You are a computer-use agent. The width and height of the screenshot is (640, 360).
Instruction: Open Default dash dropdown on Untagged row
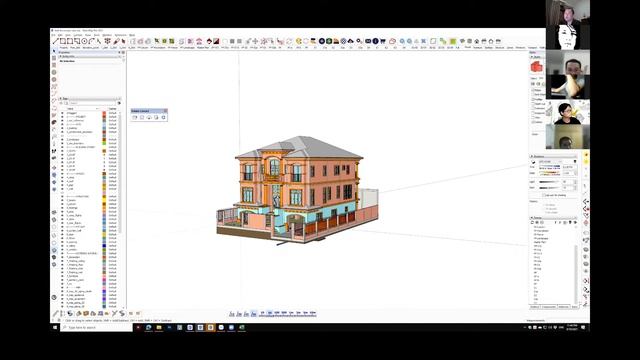(x=113, y=113)
